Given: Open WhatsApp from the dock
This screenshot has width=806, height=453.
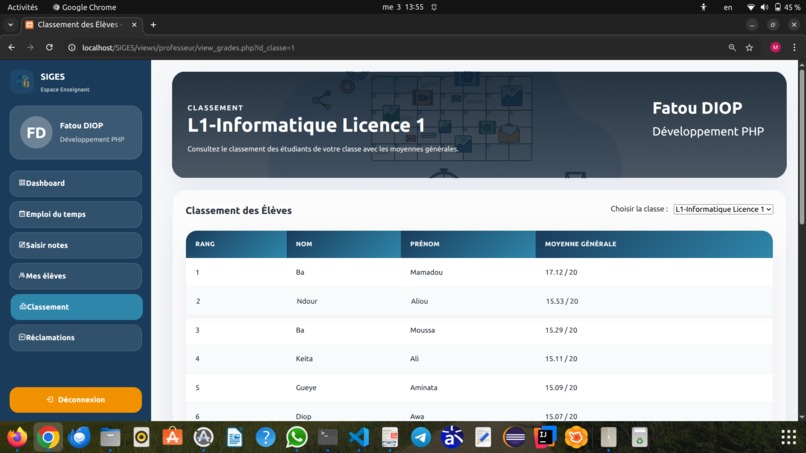Looking at the screenshot, I should point(297,438).
